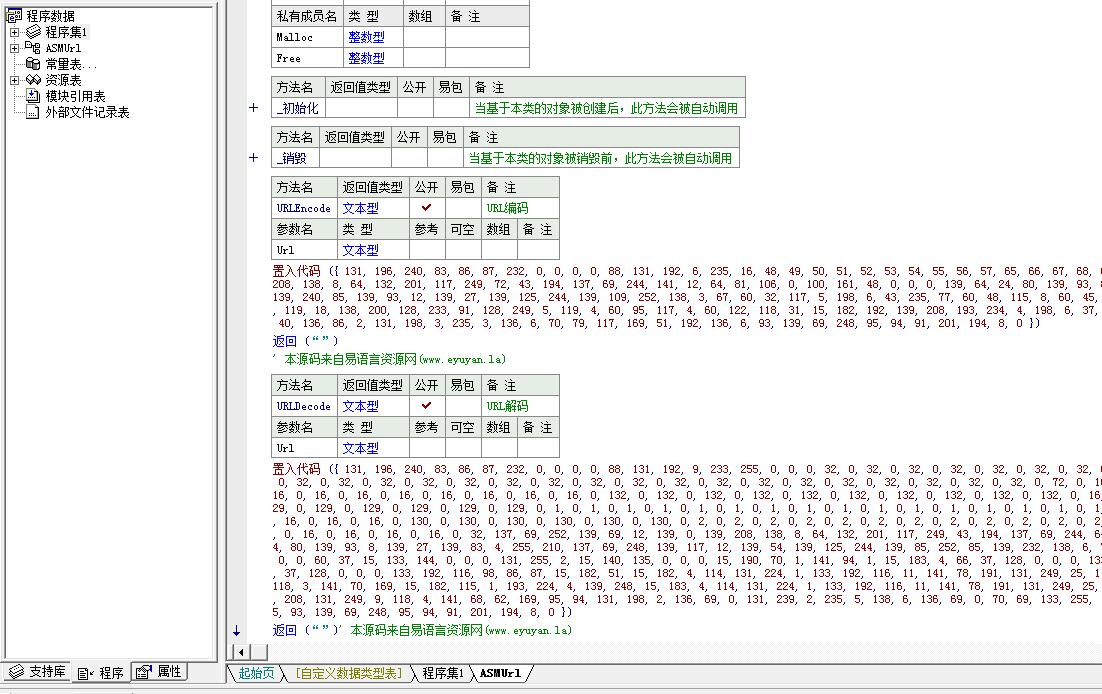Click the standalone 本源码来自易语言资源网 comment line
1102x694 pixels.
pyautogui.click(x=389, y=359)
